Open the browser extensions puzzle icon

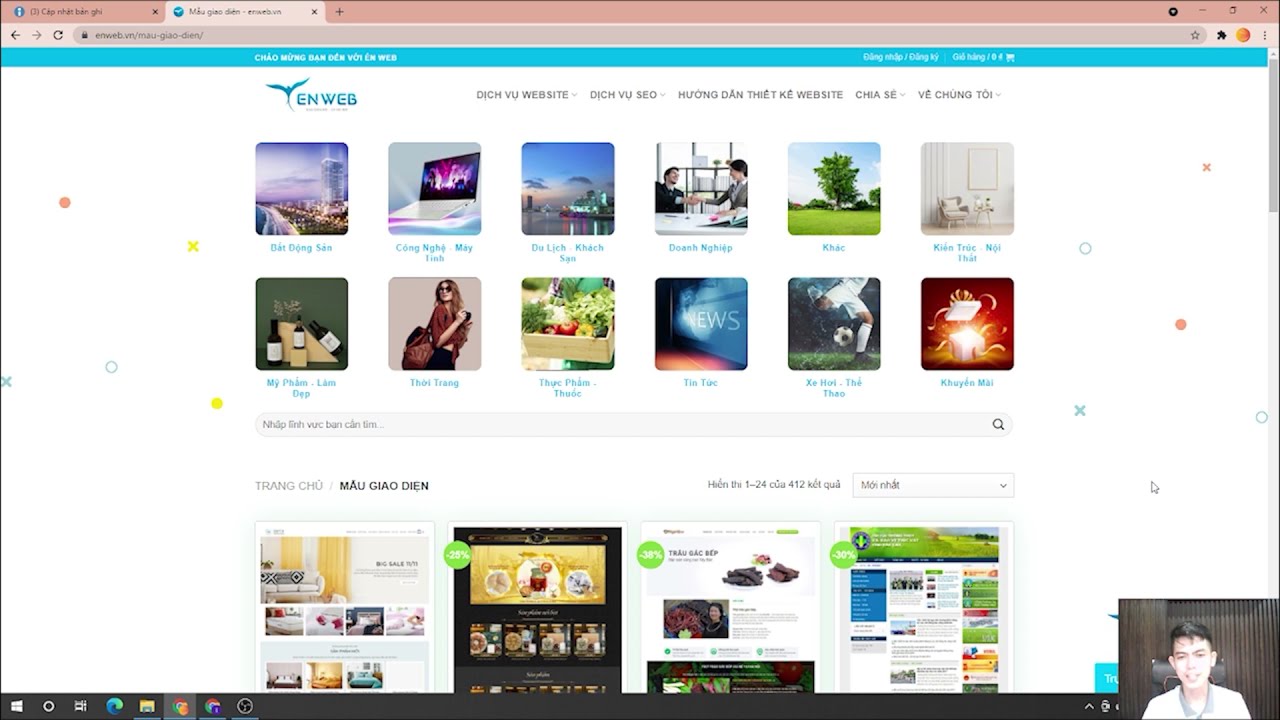coord(1221,35)
